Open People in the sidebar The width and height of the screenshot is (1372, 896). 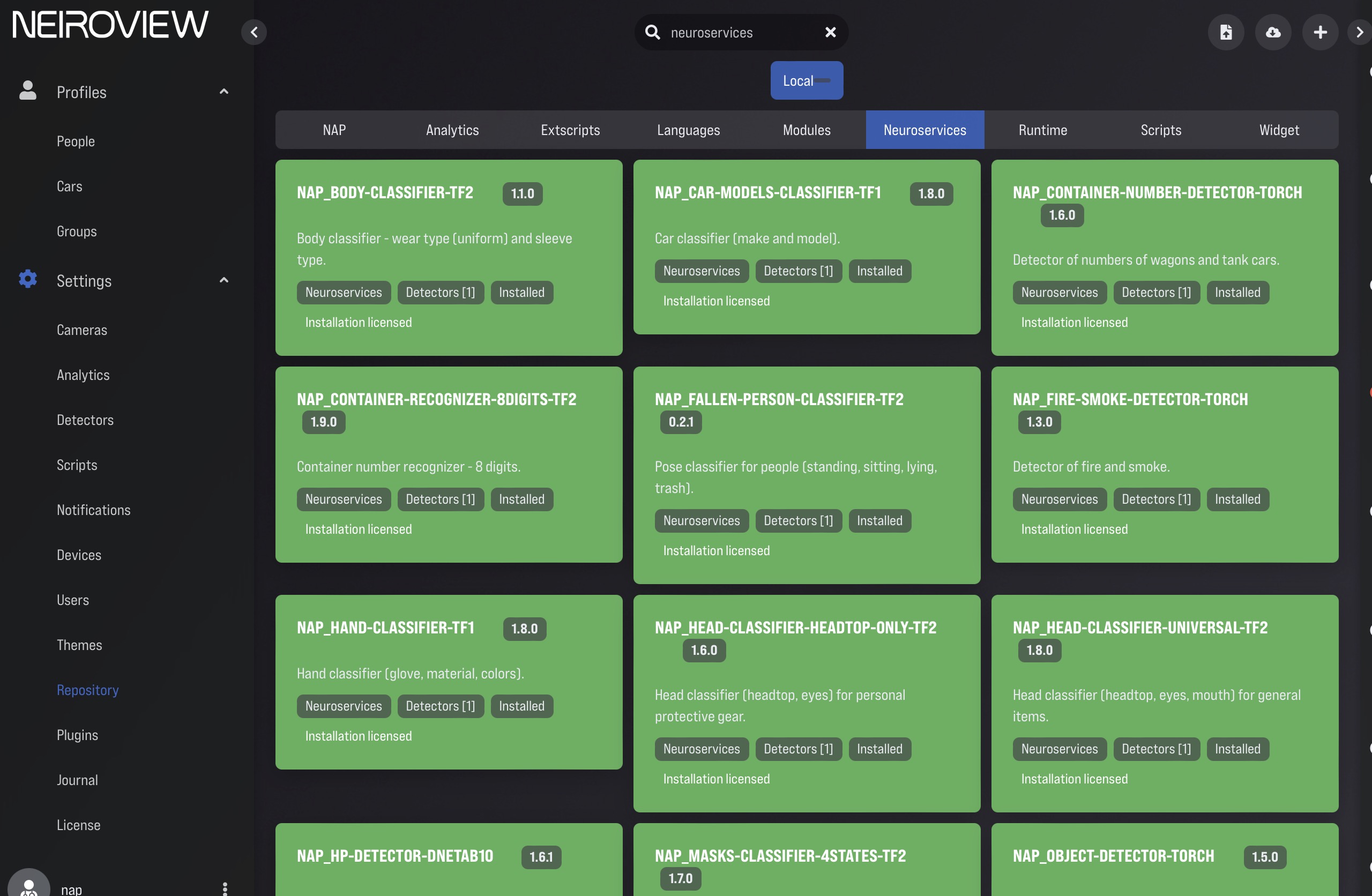tap(76, 141)
